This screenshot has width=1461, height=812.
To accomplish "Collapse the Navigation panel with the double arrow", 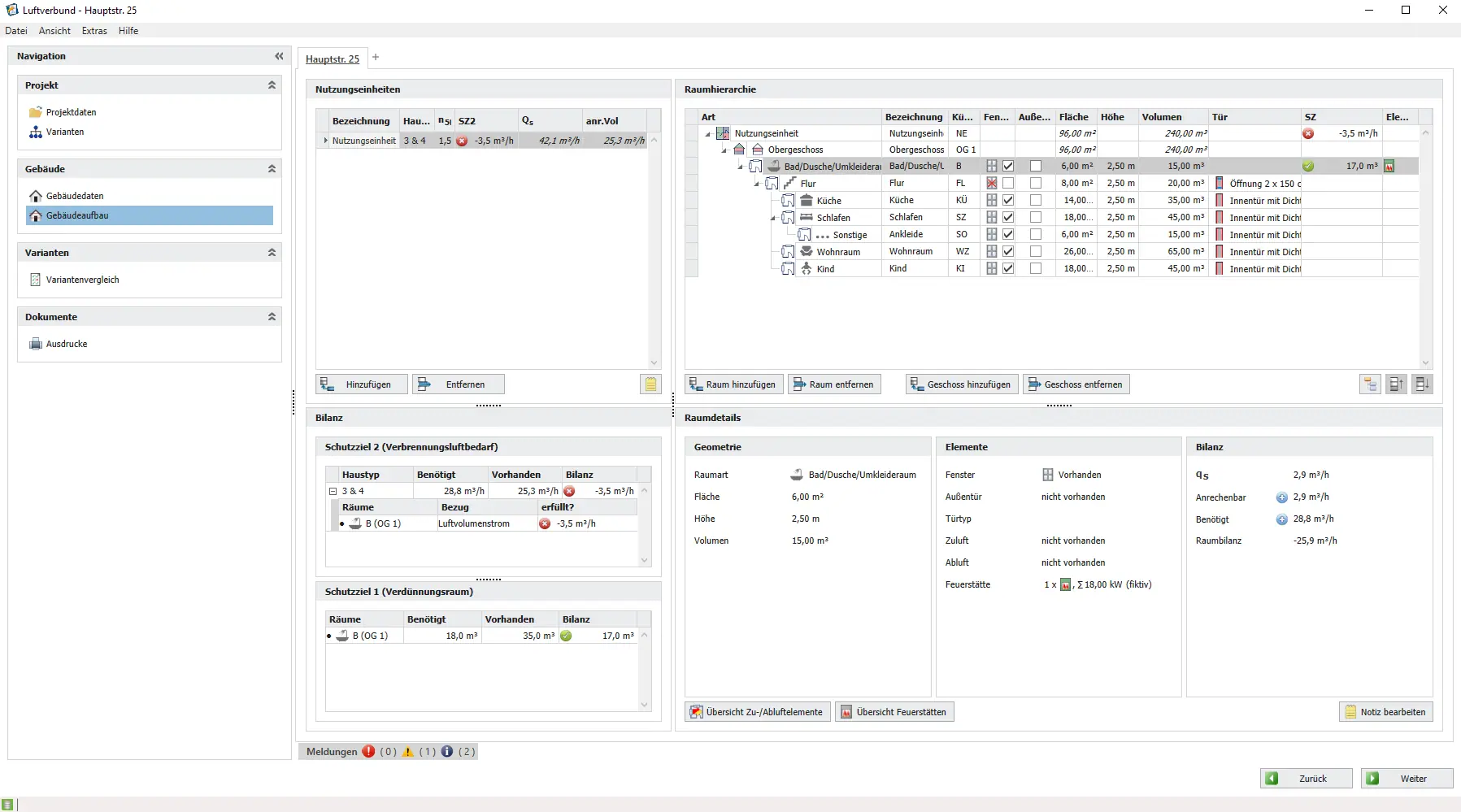I will (279, 56).
